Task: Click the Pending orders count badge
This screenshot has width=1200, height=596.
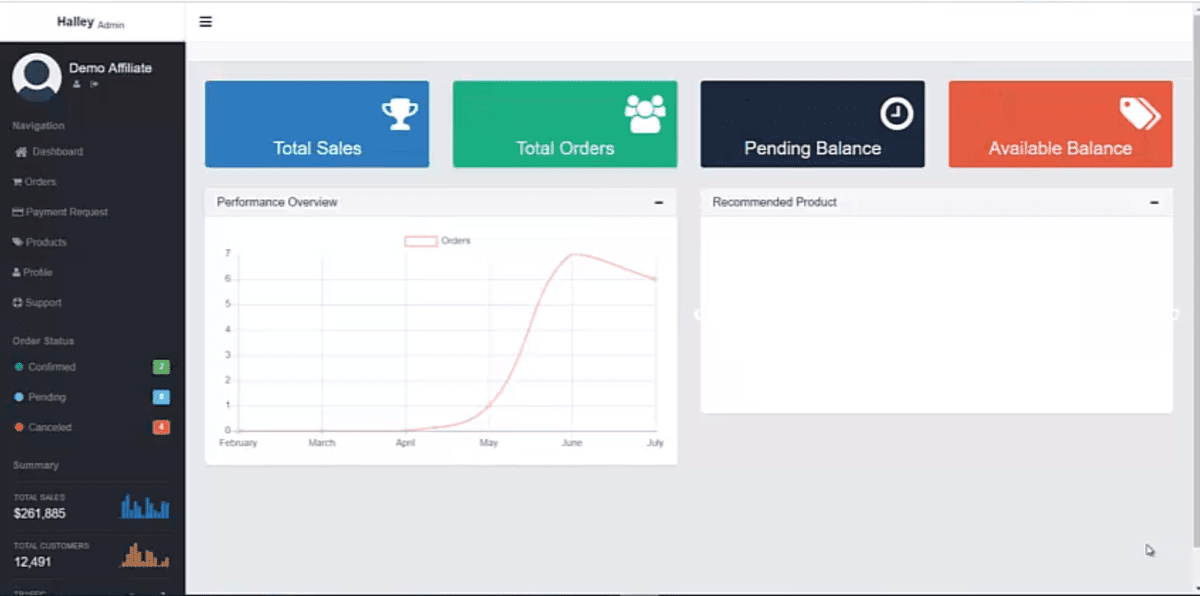Action: 161,397
